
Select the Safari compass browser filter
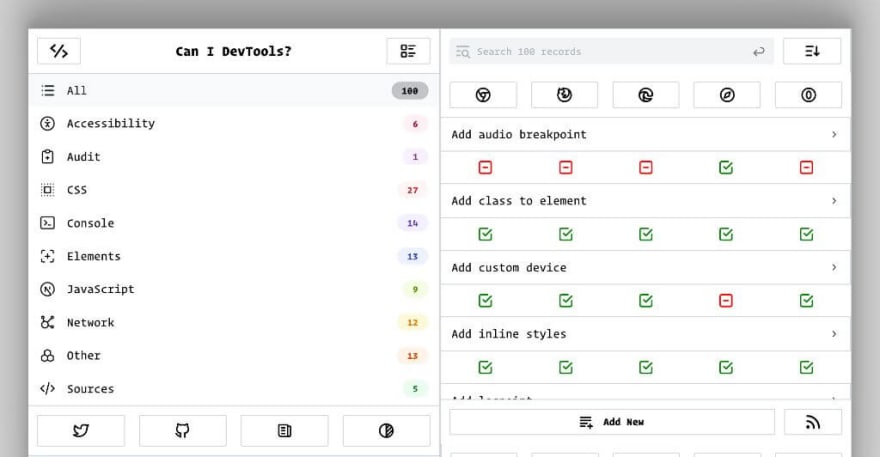click(727, 95)
